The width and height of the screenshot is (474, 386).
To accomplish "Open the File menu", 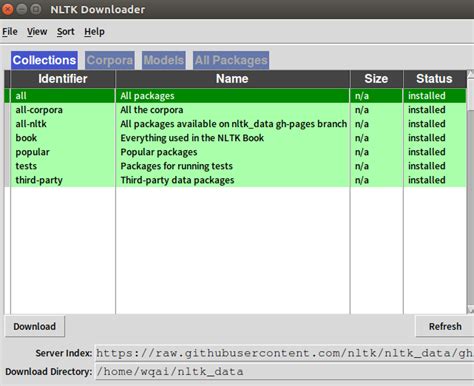I will (x=10, y=32).
